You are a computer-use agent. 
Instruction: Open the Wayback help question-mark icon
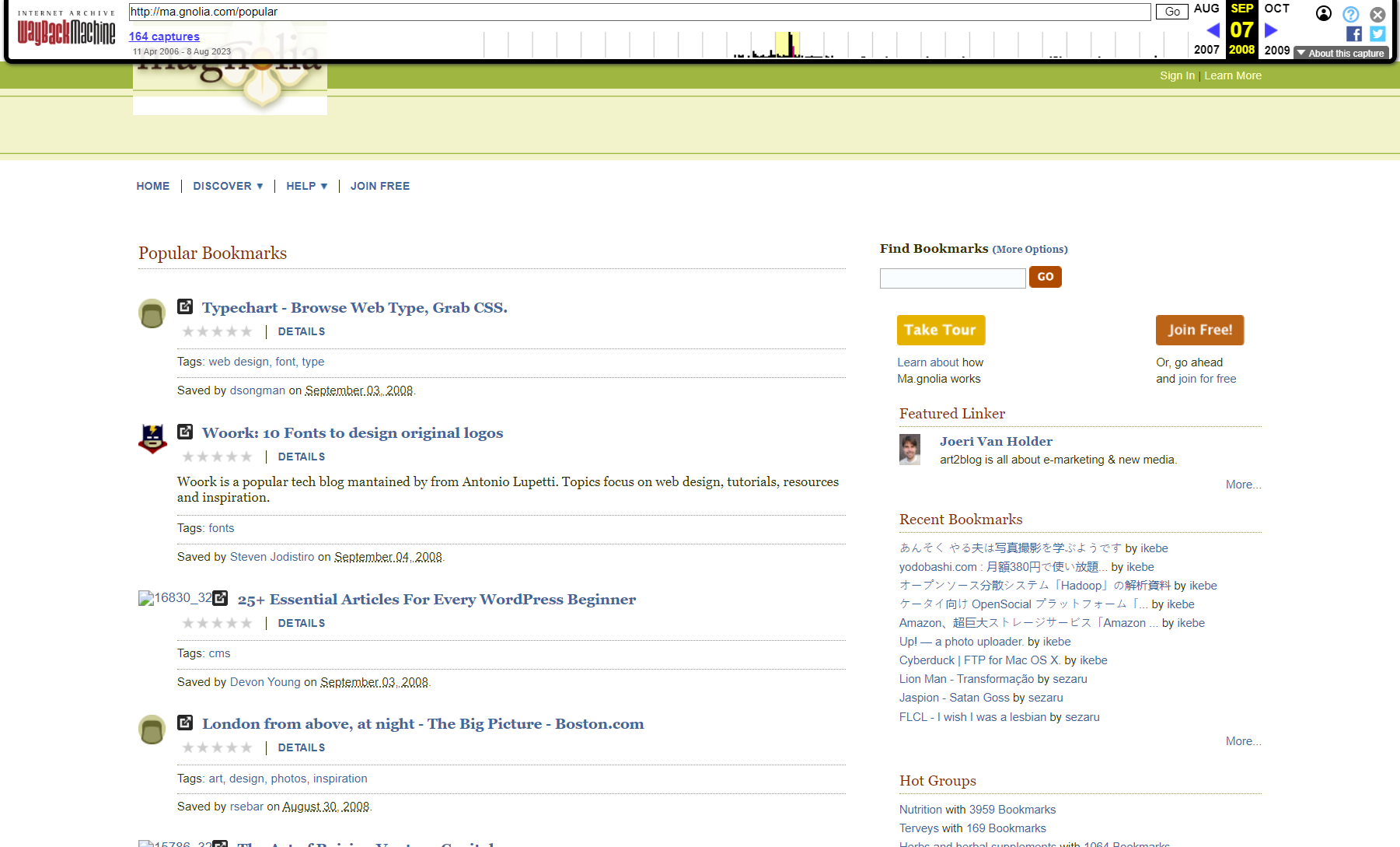1351,14
